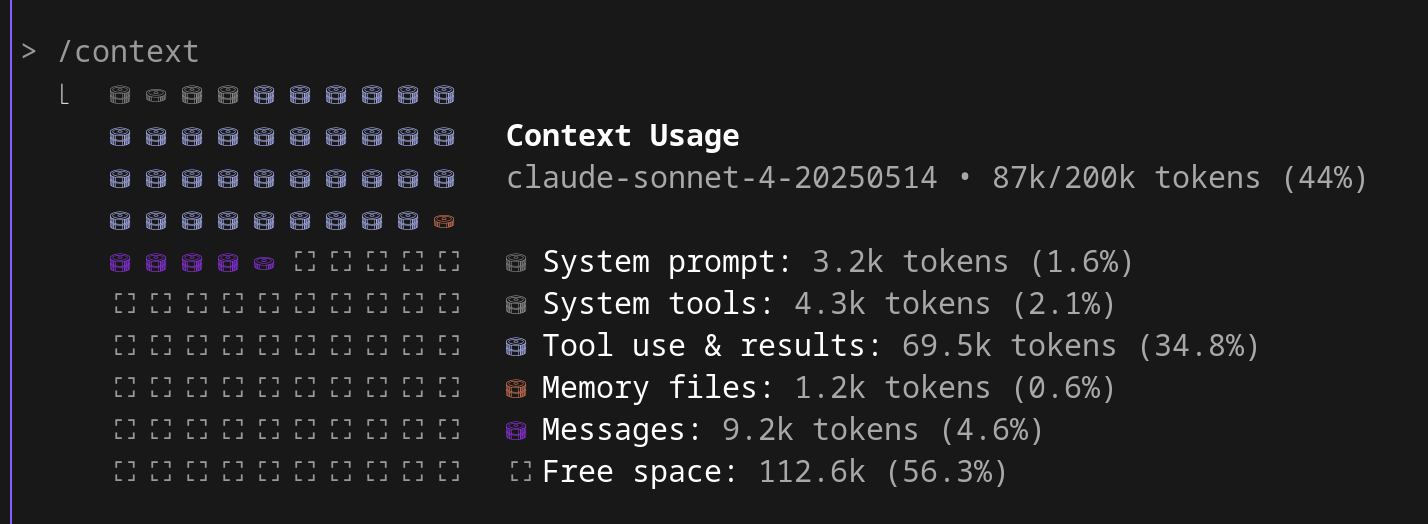This screenshot has height=524, width=1428.
Task: Click the first gray block in the grid's top row
Action: [x=120, y=95]
